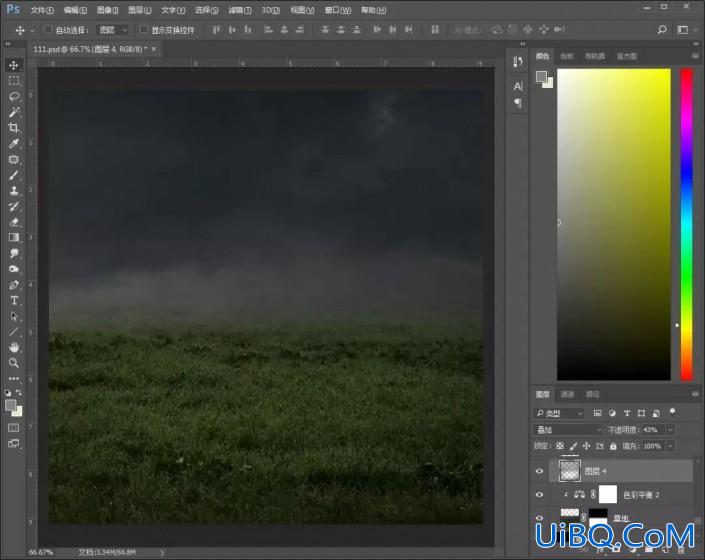This screenshot has width=705, height=560.
Task: Lock all padlock icon
Action: [x=613, y=446]
